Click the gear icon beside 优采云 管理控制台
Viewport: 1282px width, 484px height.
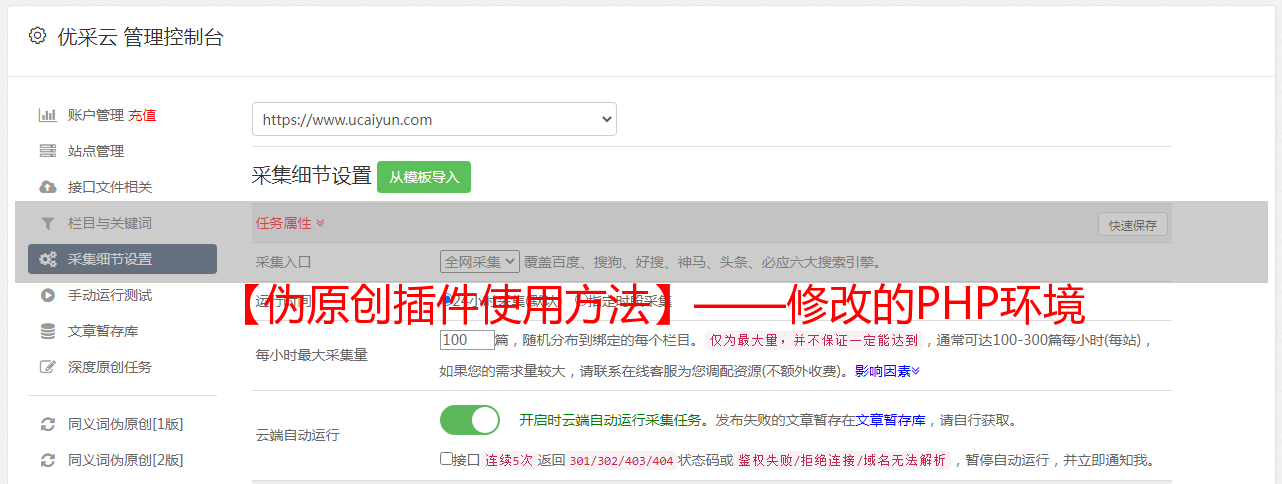(x=37, y=36)
